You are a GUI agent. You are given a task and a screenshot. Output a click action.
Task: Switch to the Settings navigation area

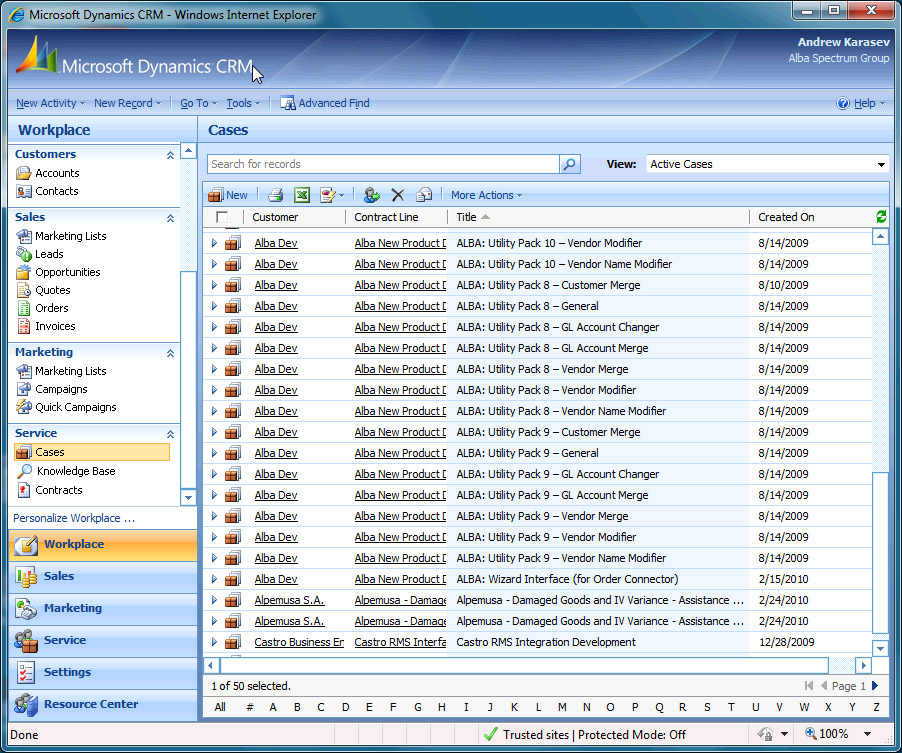tap(103, 672)
